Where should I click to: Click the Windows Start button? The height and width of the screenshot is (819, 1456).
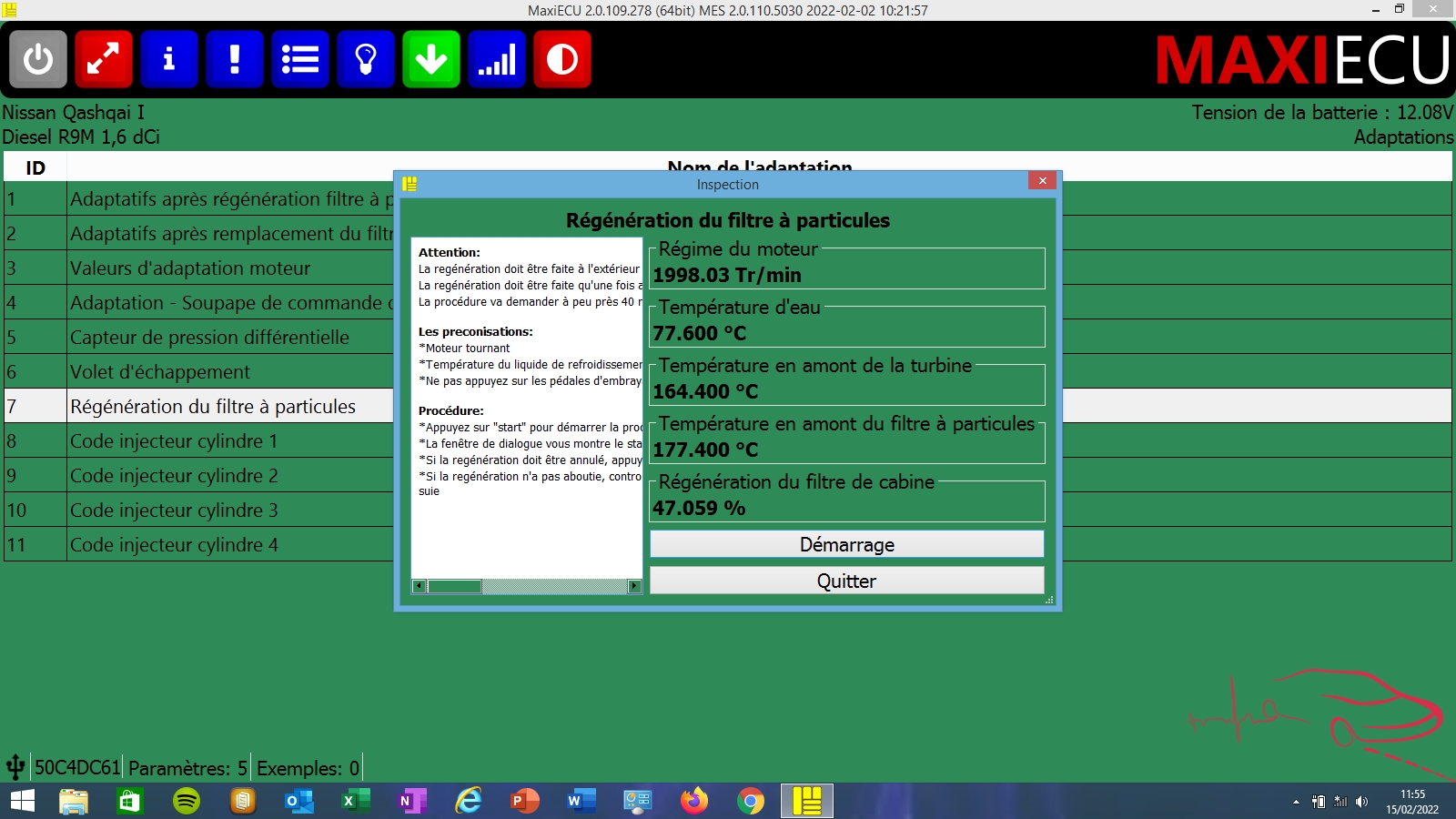22,801
